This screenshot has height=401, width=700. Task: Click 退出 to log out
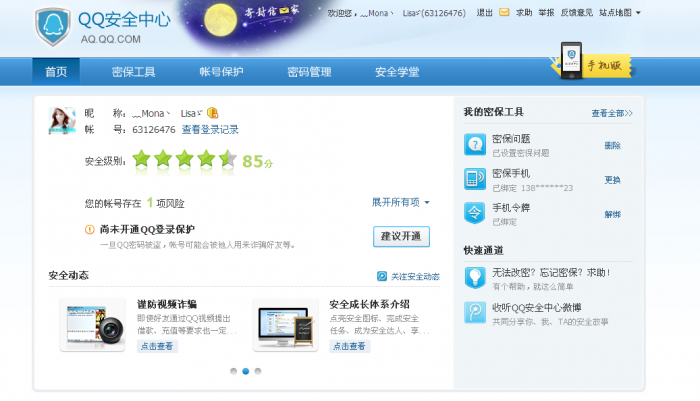(x=484, y=13)
